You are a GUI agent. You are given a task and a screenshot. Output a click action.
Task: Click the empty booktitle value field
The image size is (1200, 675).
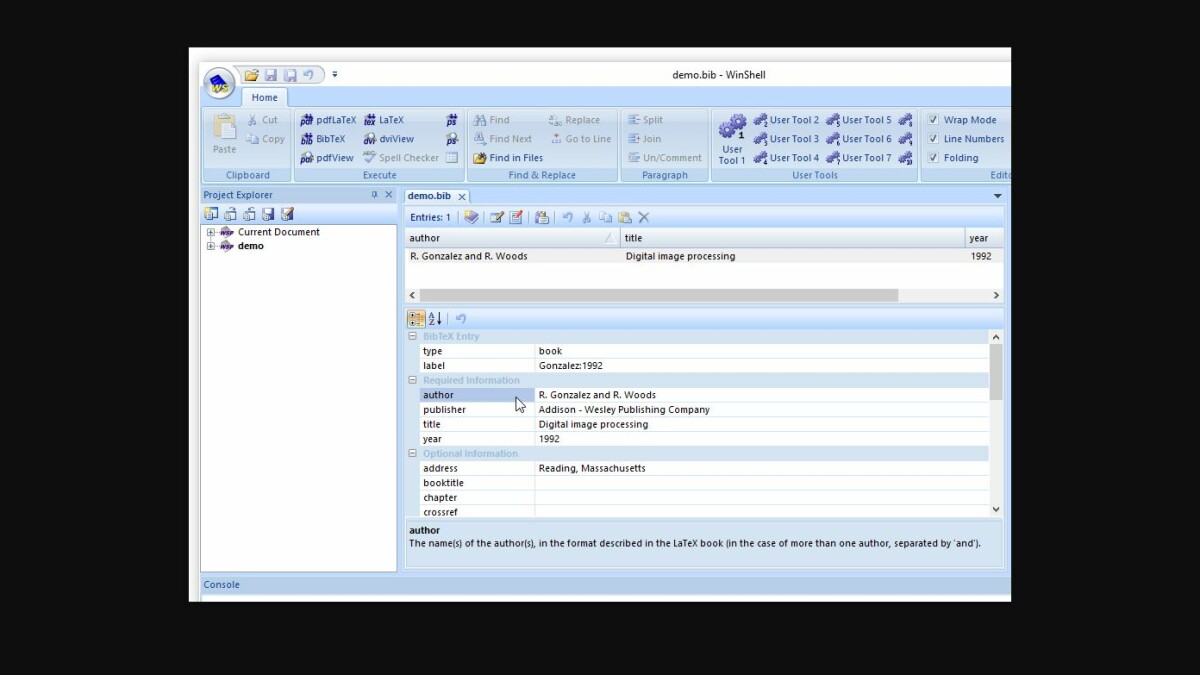(761, 483)
